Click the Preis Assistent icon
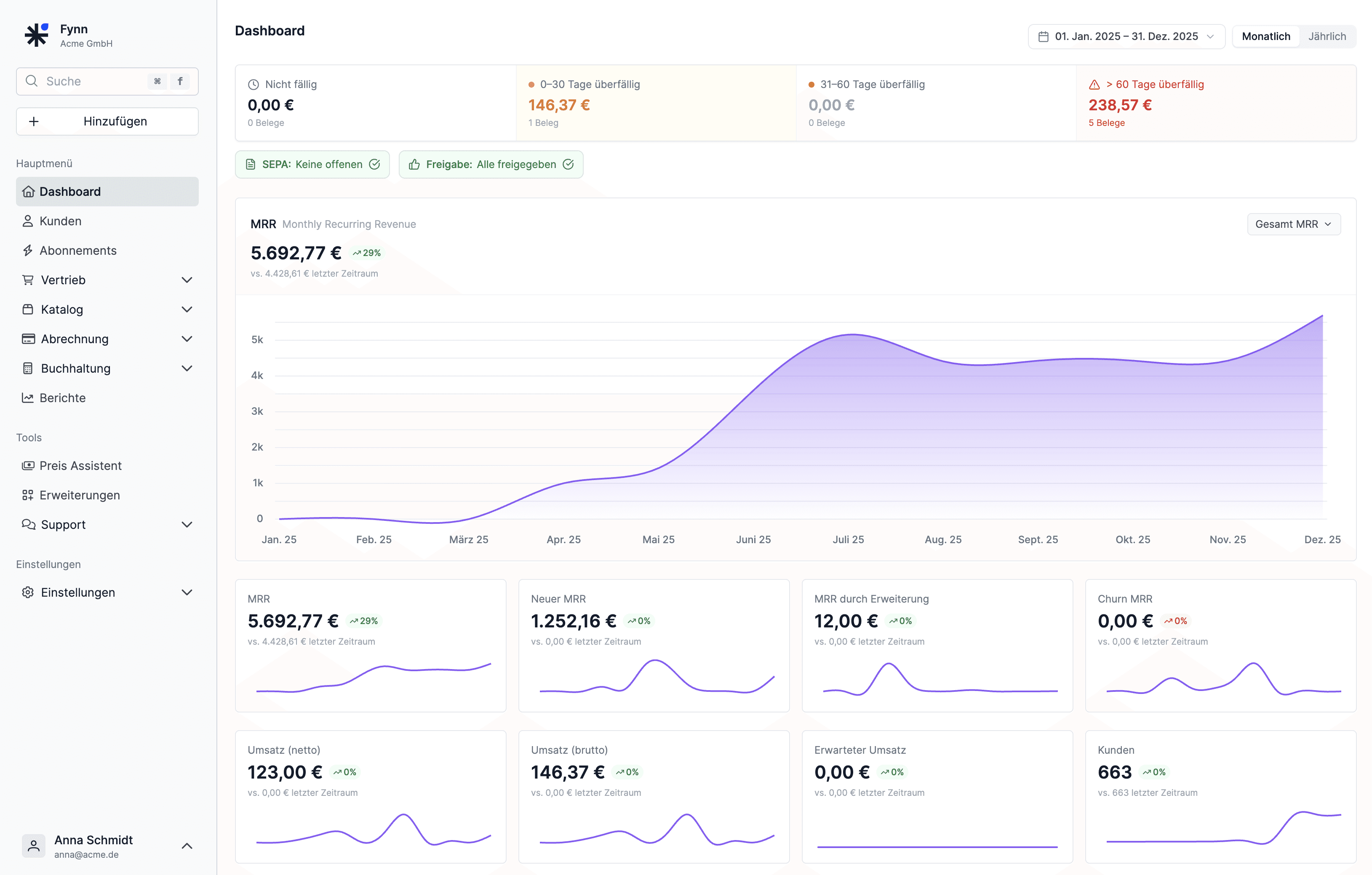This screenshot has width=1372, height=875. pos(27,465)
